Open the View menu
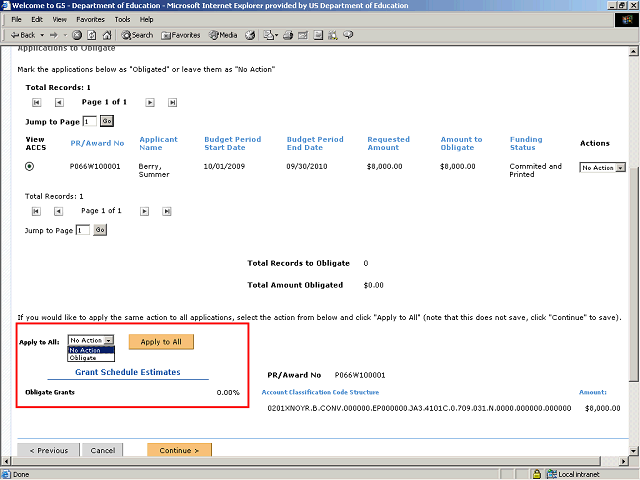The height and width of the screenshot is (480, 640). (x=59, y=19)
